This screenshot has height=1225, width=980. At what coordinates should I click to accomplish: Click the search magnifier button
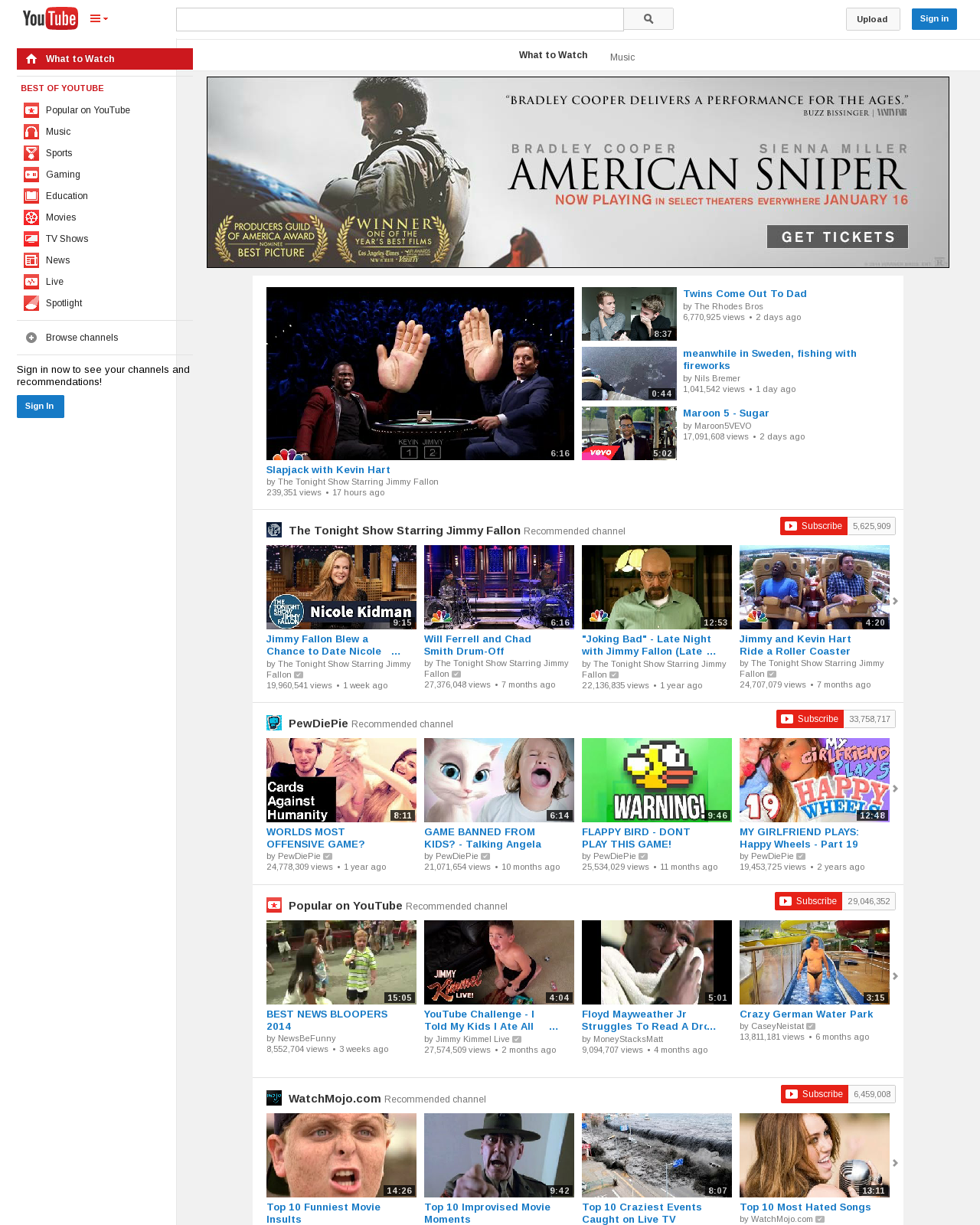pyautogui.click(x=648, y=19)
